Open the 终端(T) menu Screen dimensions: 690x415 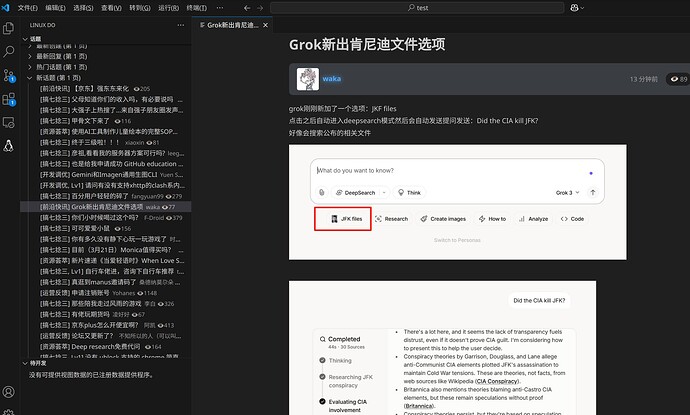pyautogui.click(x=197, y=8)
